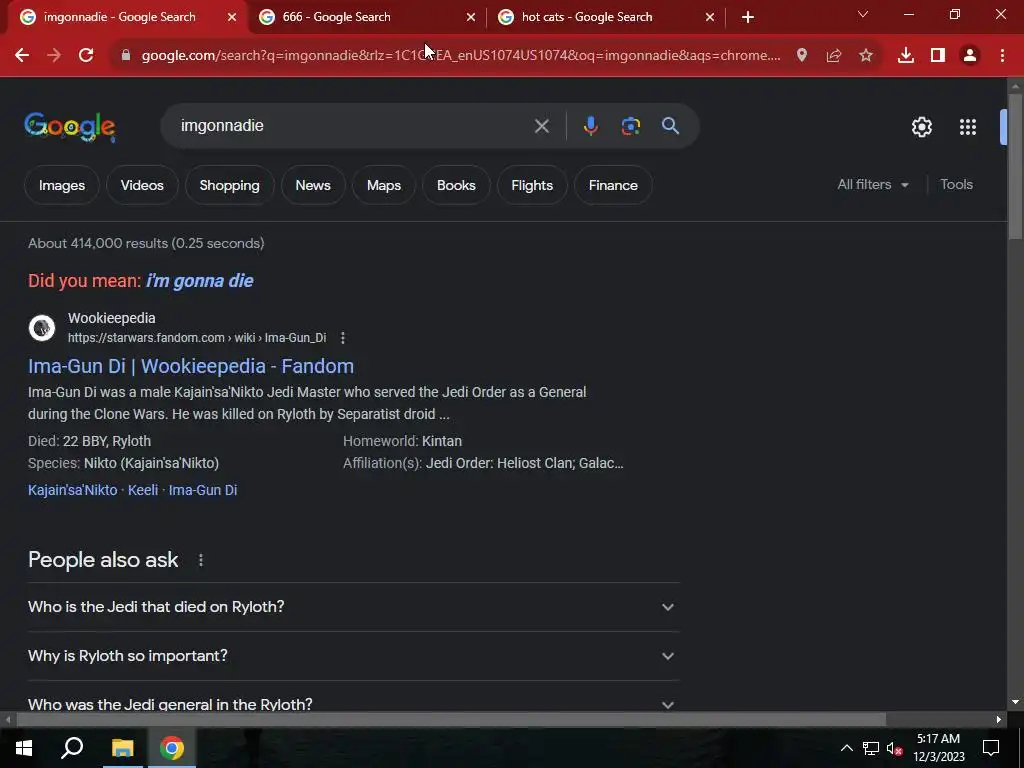
Task: Open Wookieepedia result favicon
Action: (42, 328)
